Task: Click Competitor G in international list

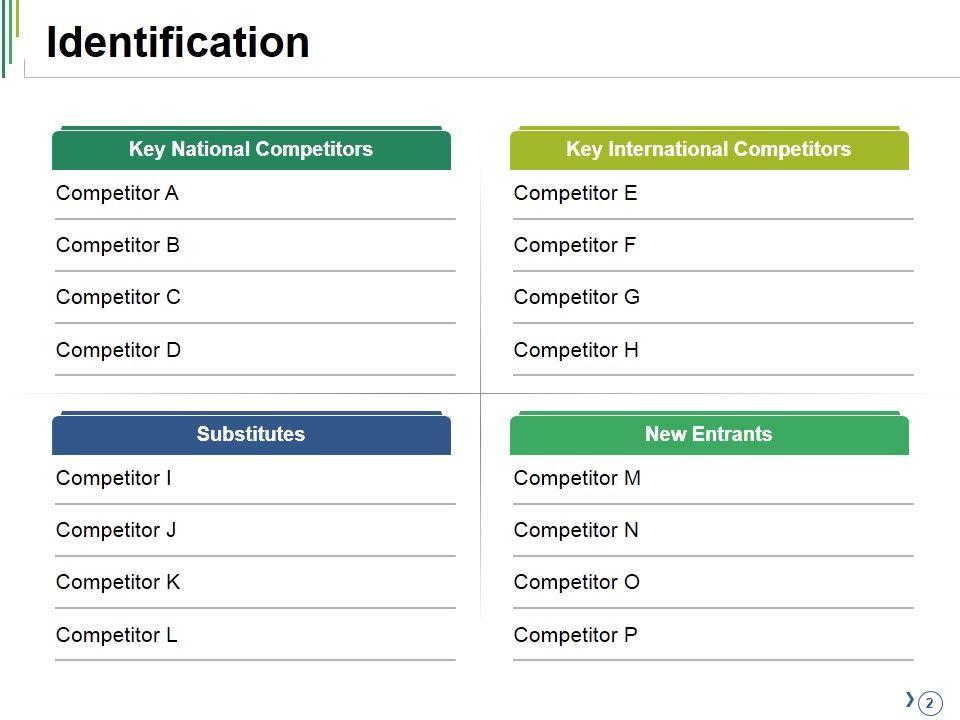Action: point(576,298)
